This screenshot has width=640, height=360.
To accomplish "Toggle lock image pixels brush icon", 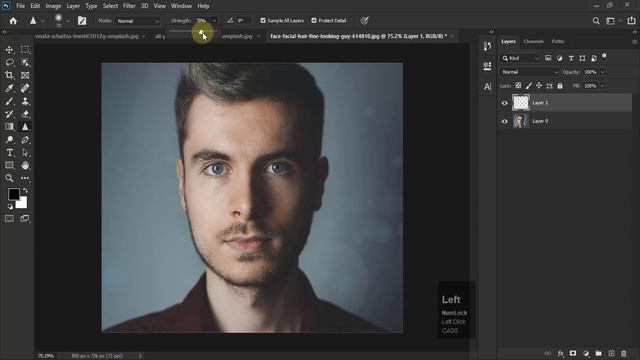I will click(x=529, y=86).
